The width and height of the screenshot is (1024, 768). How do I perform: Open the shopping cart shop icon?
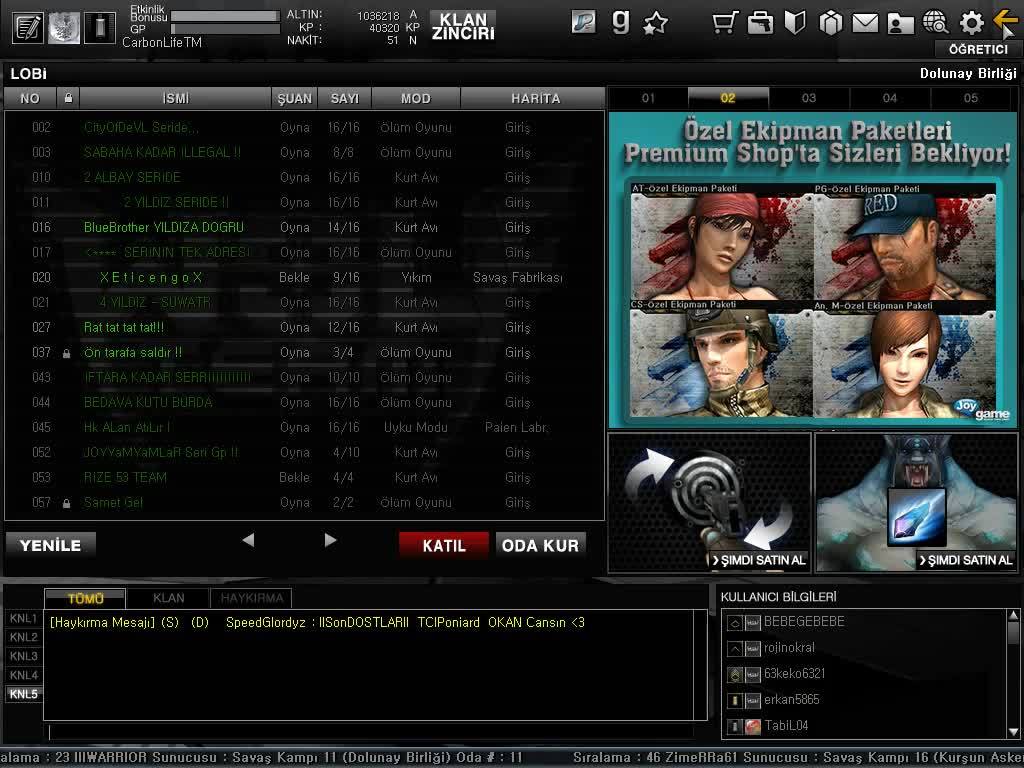[725, 23]
